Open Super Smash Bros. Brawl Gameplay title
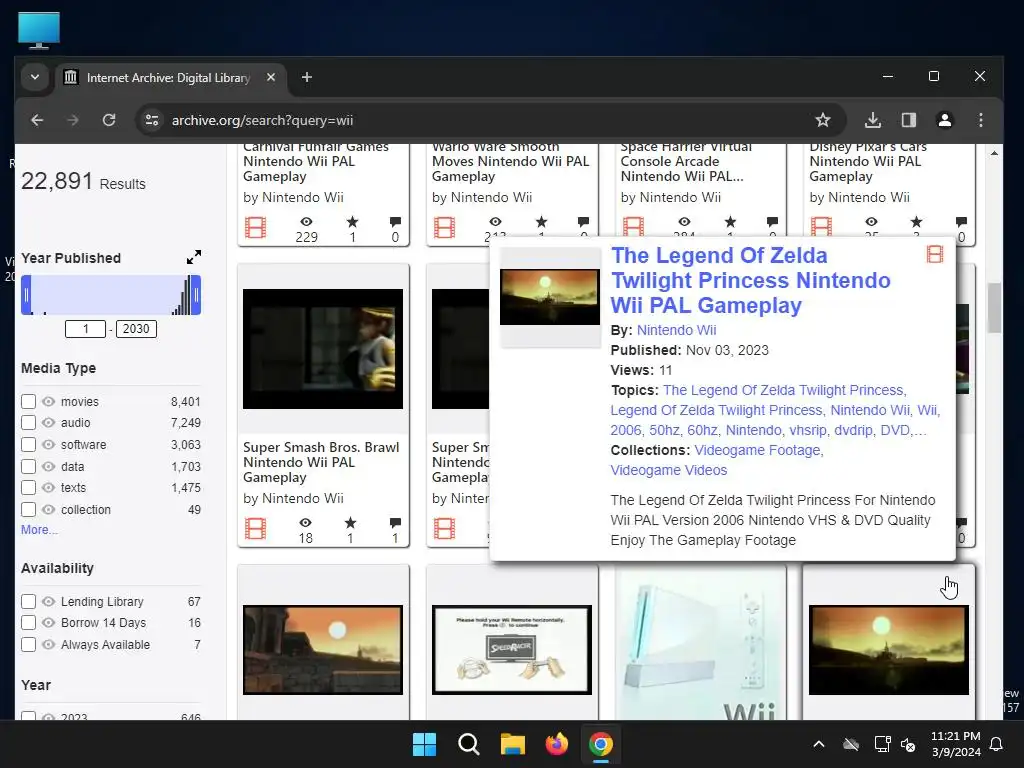Screen dimensions: 1024x768 click(321, 462)
